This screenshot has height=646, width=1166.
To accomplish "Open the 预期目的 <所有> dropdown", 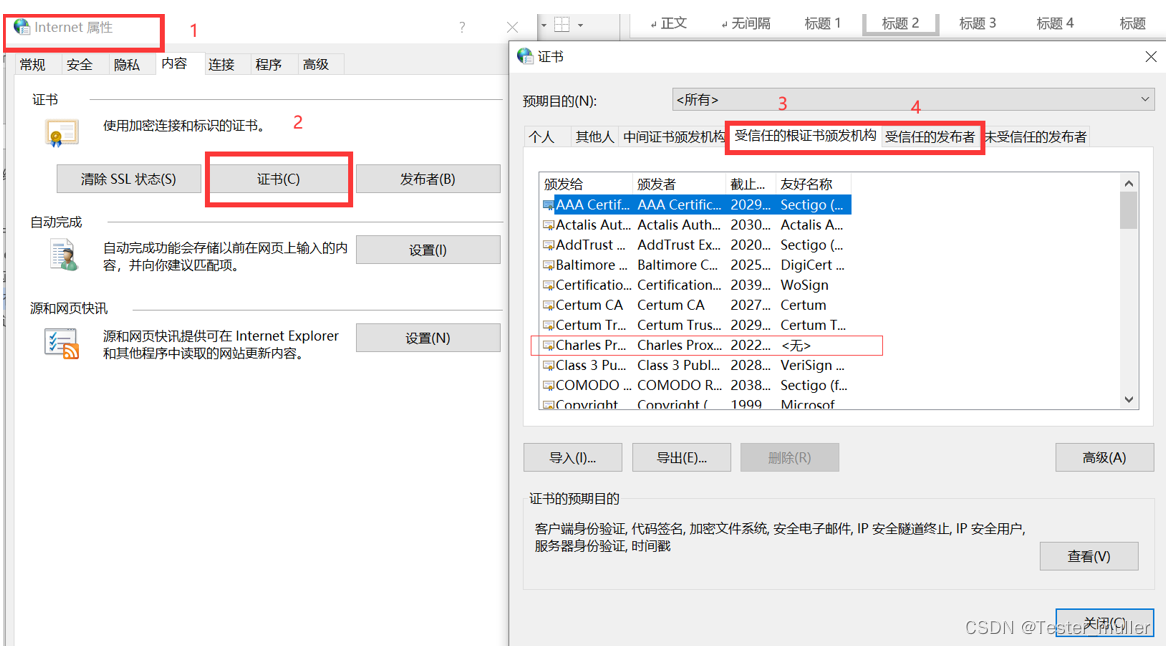I will (913, 100).
